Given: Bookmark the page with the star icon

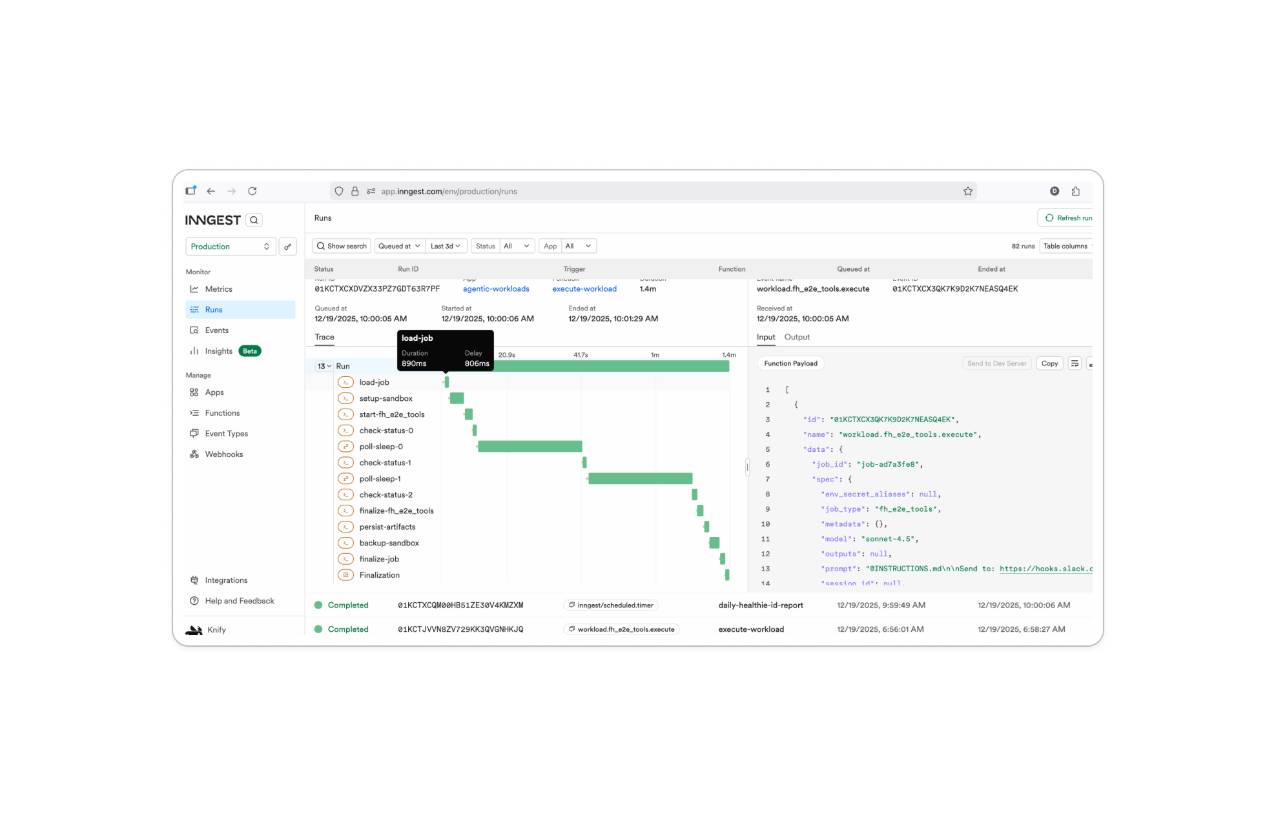Looking at the screenshot, I should [x=968, y=191].
